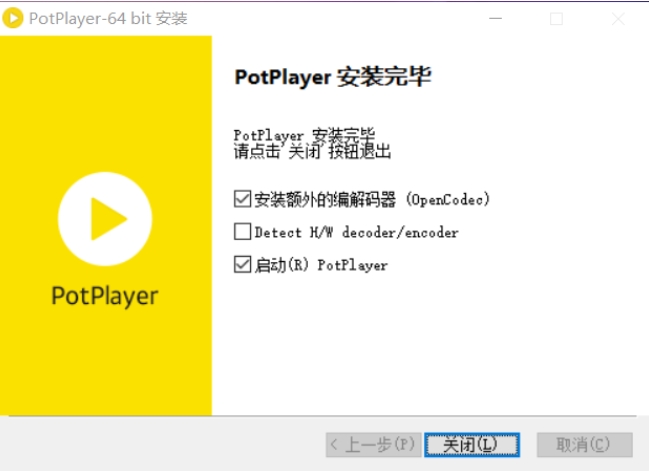Click the greyed maximize window button
The width and height of the screenshot is (649, 471).
coord(556,19)
